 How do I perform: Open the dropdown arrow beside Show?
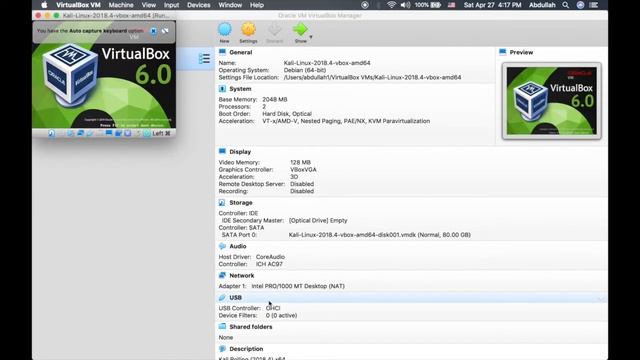[311, 37]
